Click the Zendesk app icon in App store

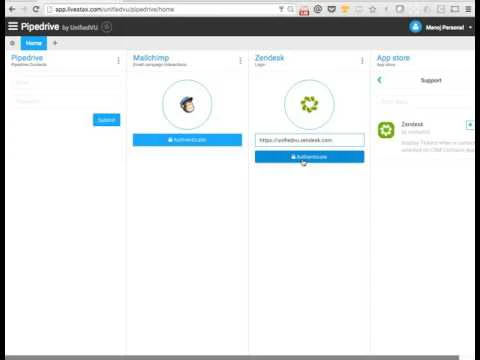click(x=386, y=130)
